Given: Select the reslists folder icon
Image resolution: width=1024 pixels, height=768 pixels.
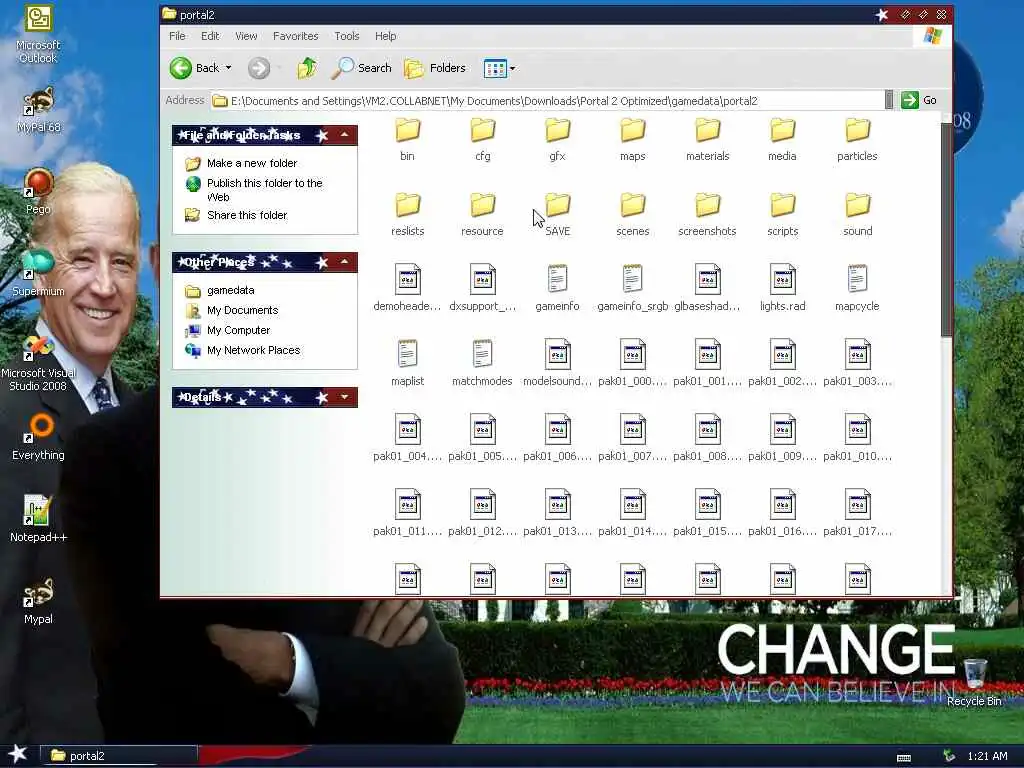Looking at the screenshot, I should [x=408, y=205].
